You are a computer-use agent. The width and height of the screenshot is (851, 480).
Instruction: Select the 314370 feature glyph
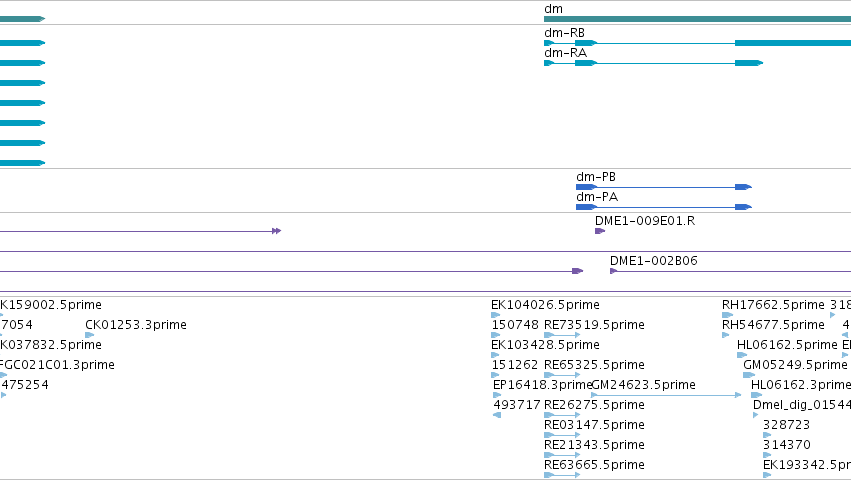pyautogui.click(x=767, y=455)
